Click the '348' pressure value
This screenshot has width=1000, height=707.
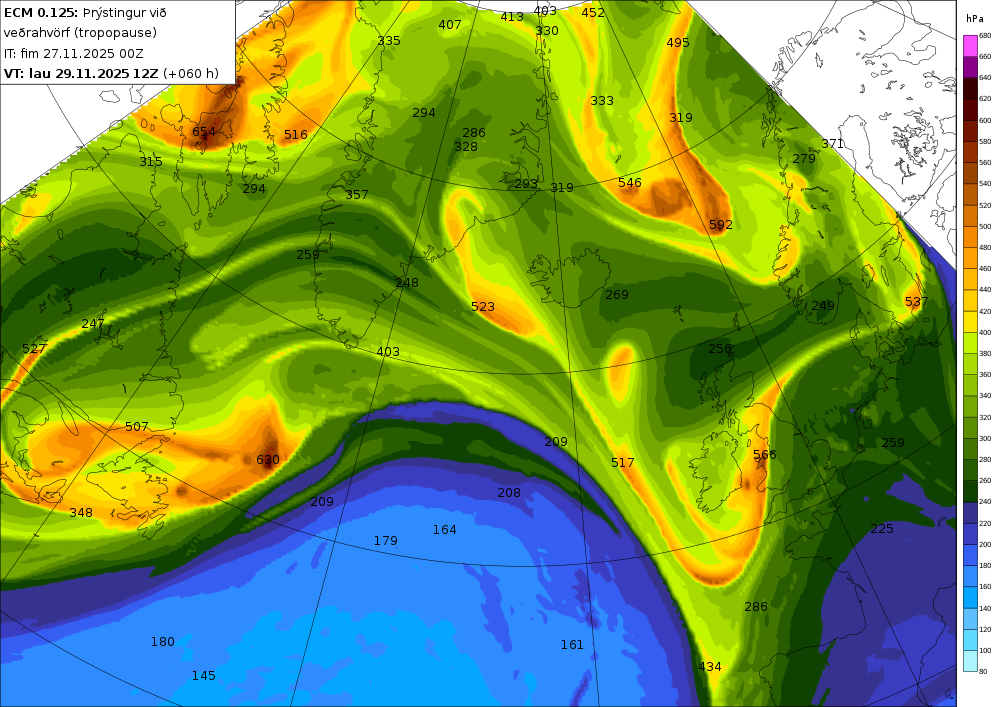click(x=81, y=513)
